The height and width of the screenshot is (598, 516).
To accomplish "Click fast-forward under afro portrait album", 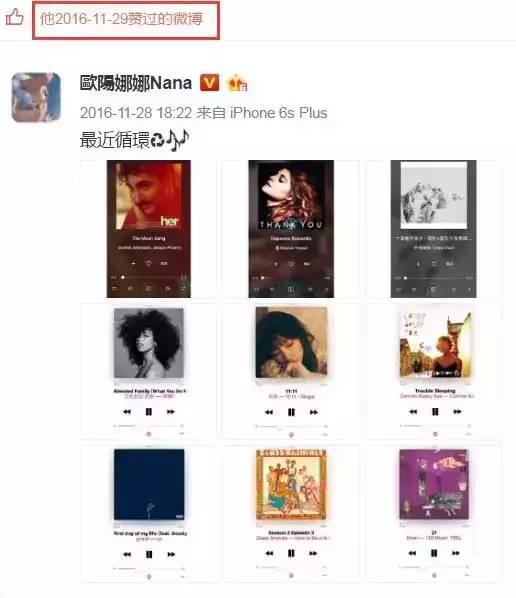I will click(x=170, y=412).
